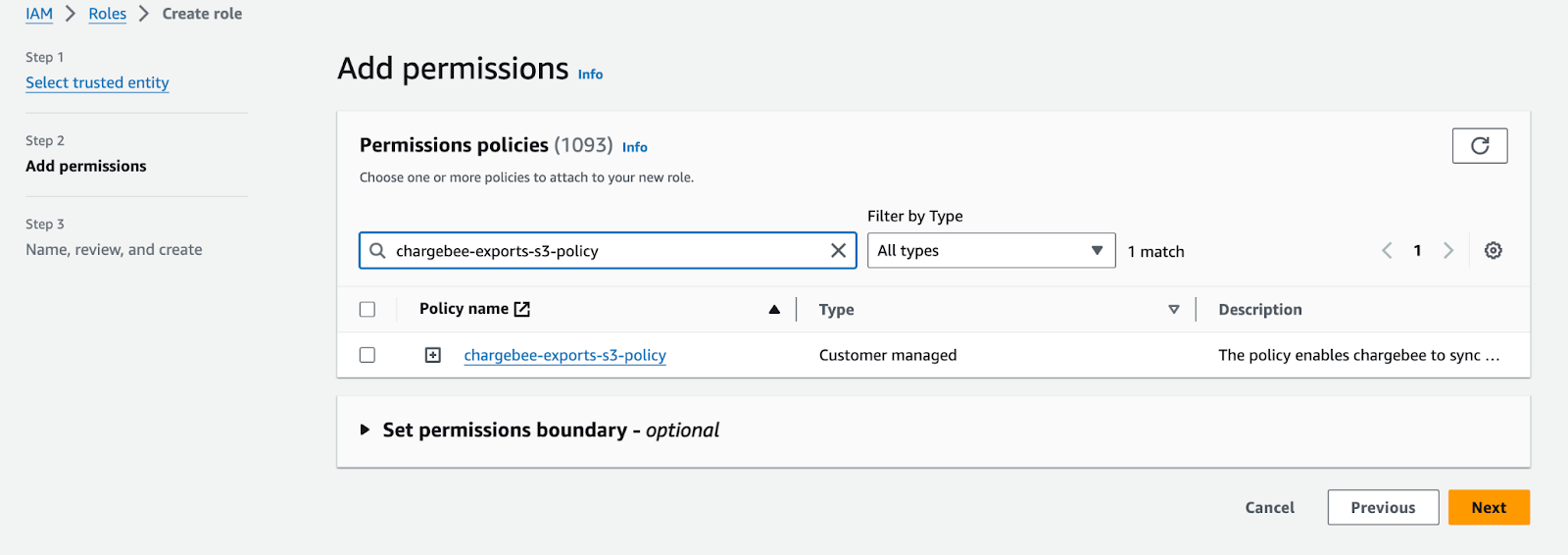Sort by Policy name ascending arrow
Viewport: 1568px width, 555px height.
774,310
